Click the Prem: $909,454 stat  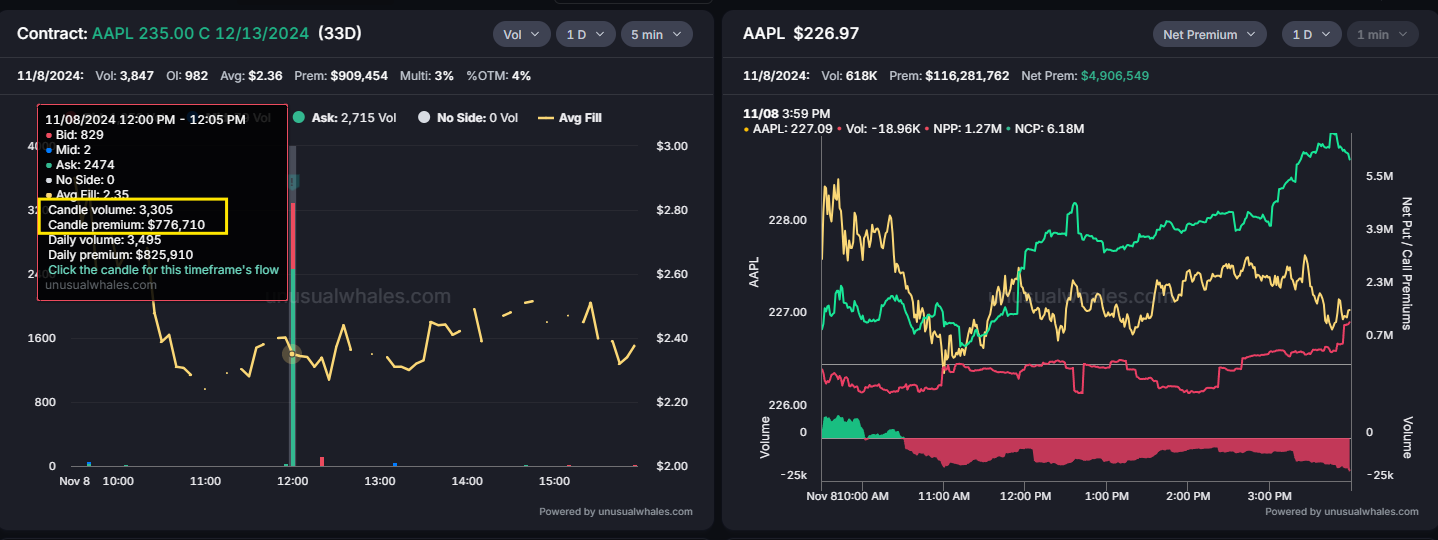tap(340, 75)
